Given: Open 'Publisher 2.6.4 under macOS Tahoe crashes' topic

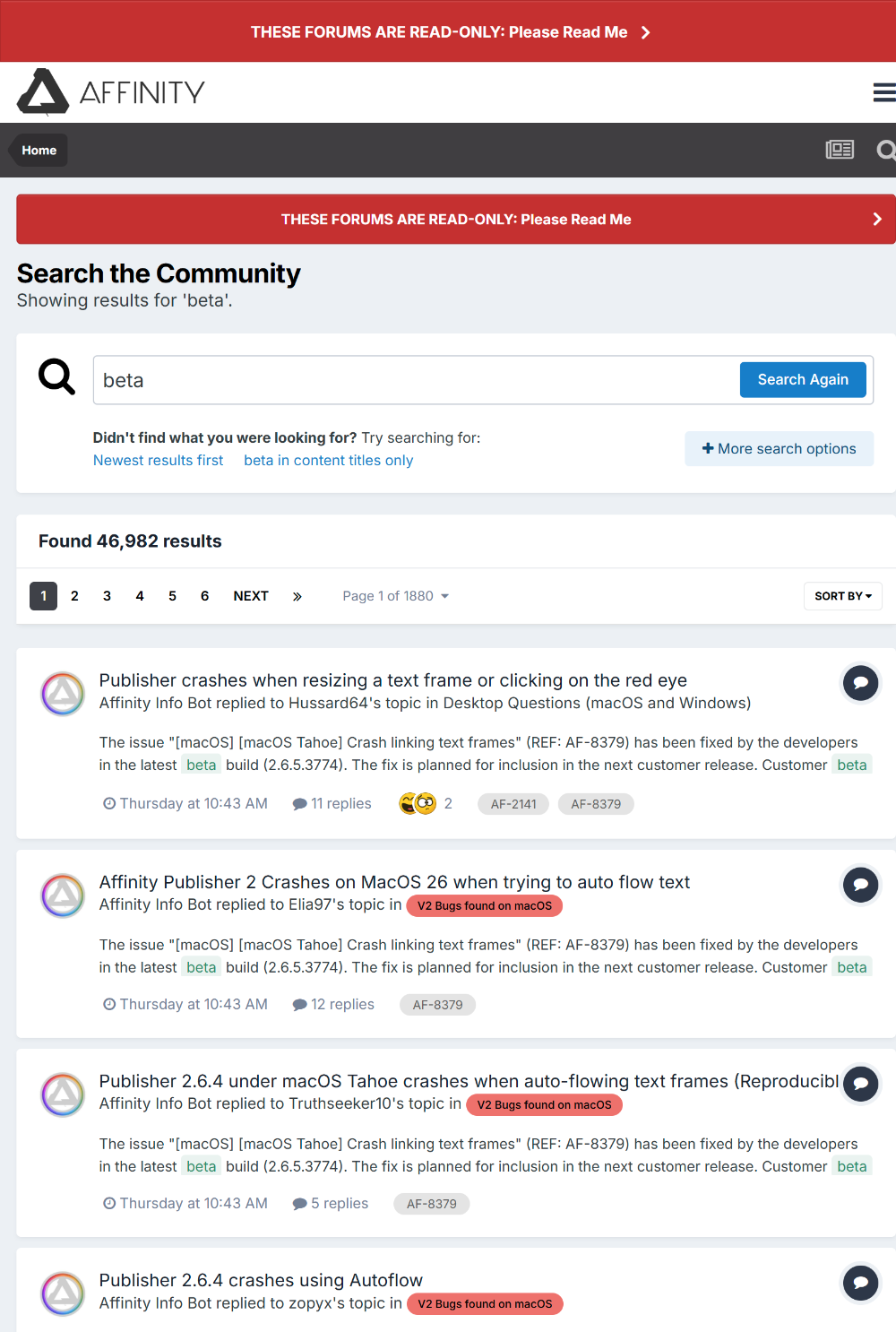Looking at the screenshot, I should pos(469,1081).
